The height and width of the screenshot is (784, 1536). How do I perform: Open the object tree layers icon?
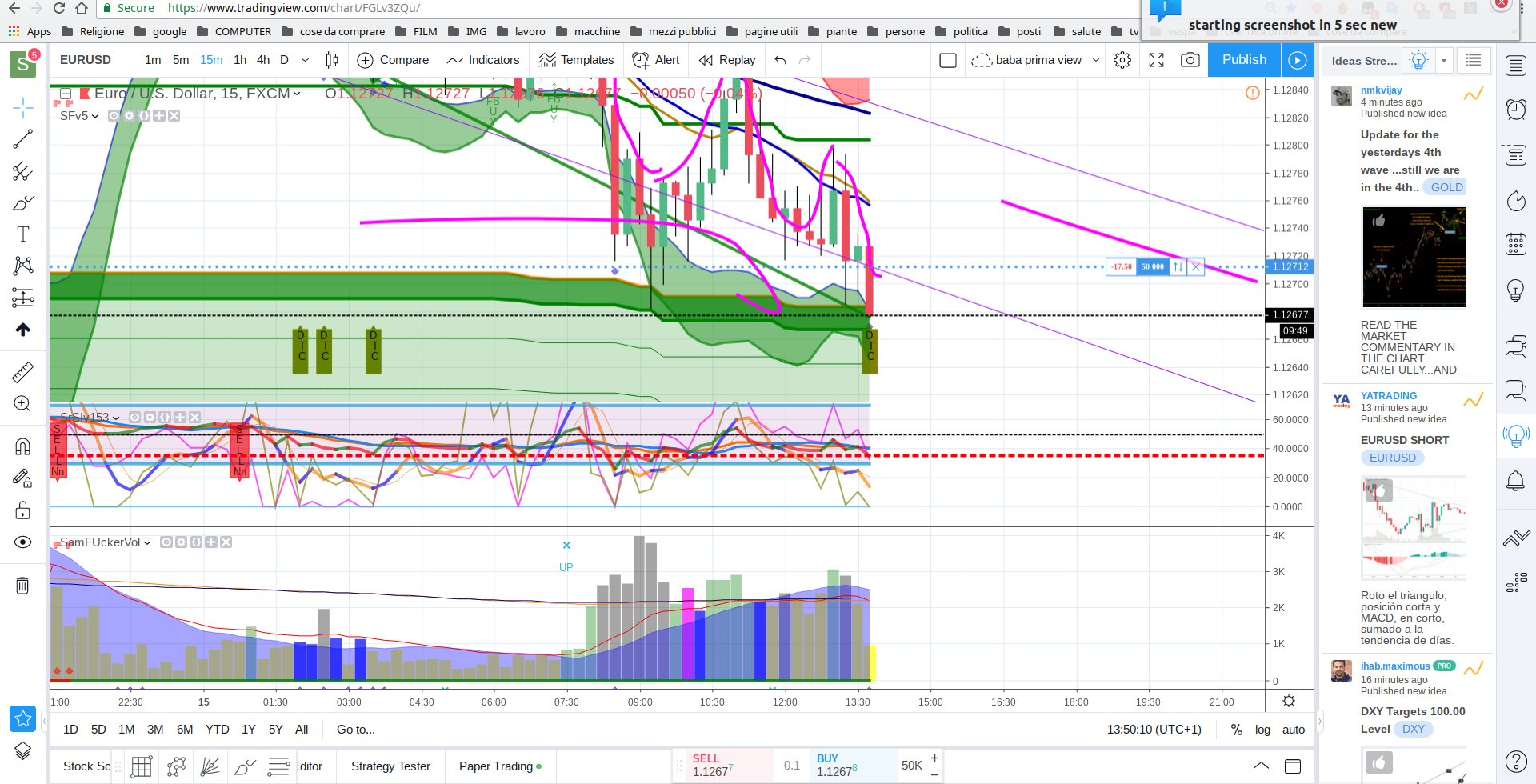[22, 750]
